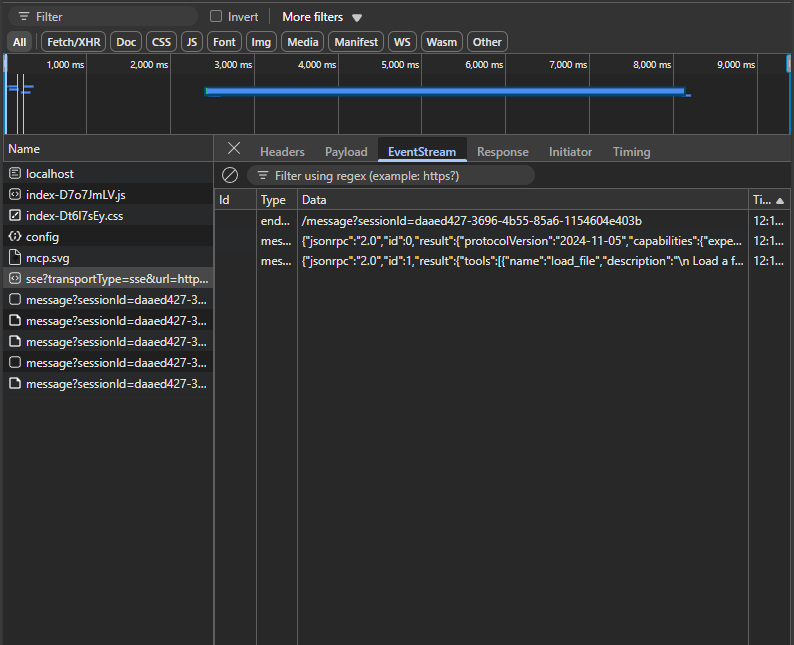Click the clear event stream icon

click(230, 175)
